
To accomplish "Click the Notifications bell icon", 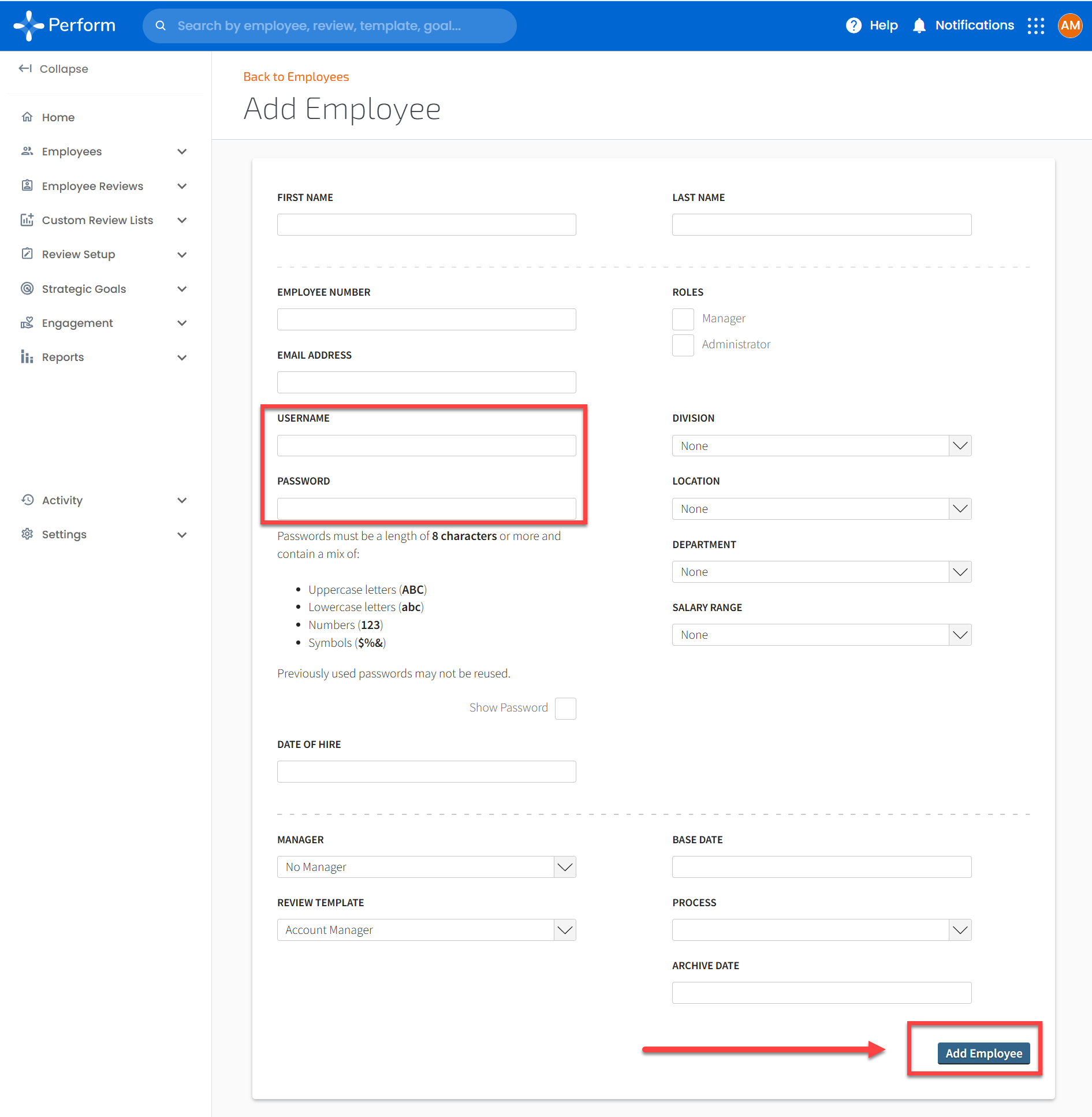I will [x=919, y=25].
